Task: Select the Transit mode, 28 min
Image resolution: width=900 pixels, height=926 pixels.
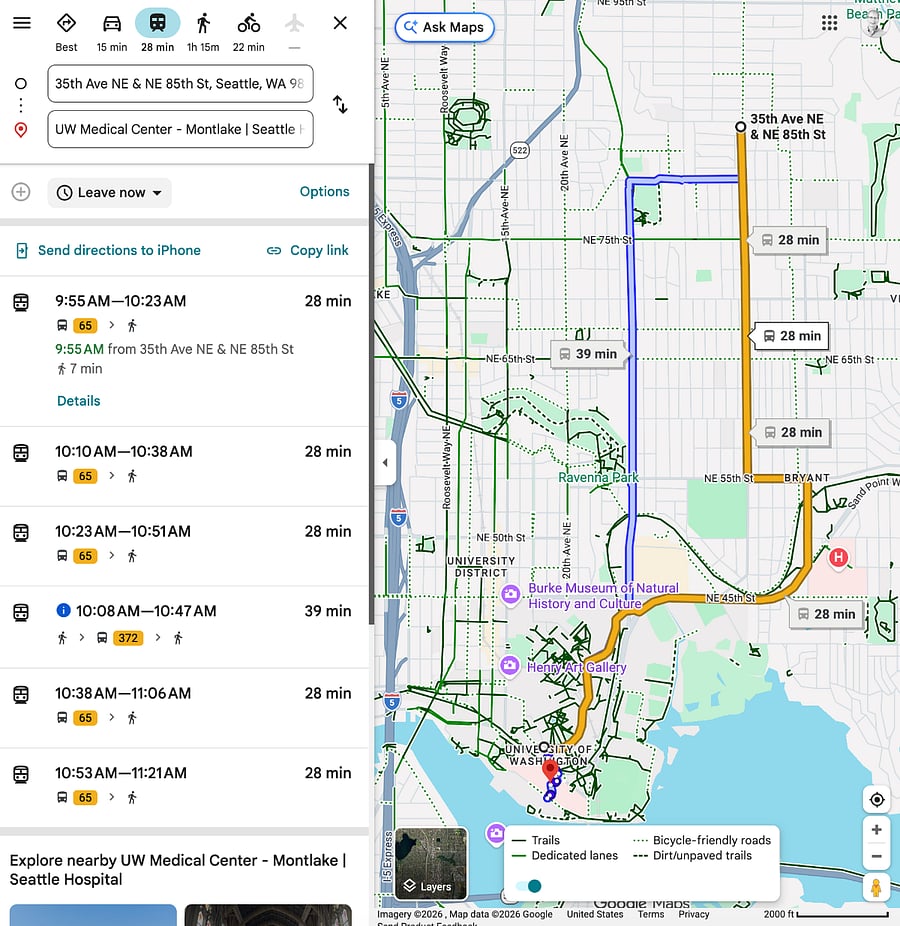Action: pos(158,32)
